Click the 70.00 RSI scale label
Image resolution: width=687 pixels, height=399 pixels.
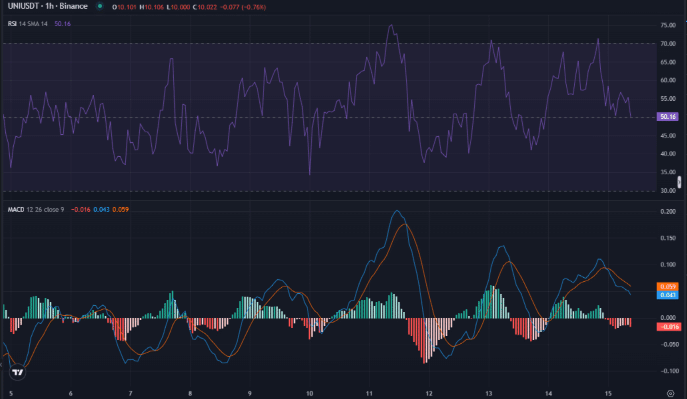(x=668, y=44)
